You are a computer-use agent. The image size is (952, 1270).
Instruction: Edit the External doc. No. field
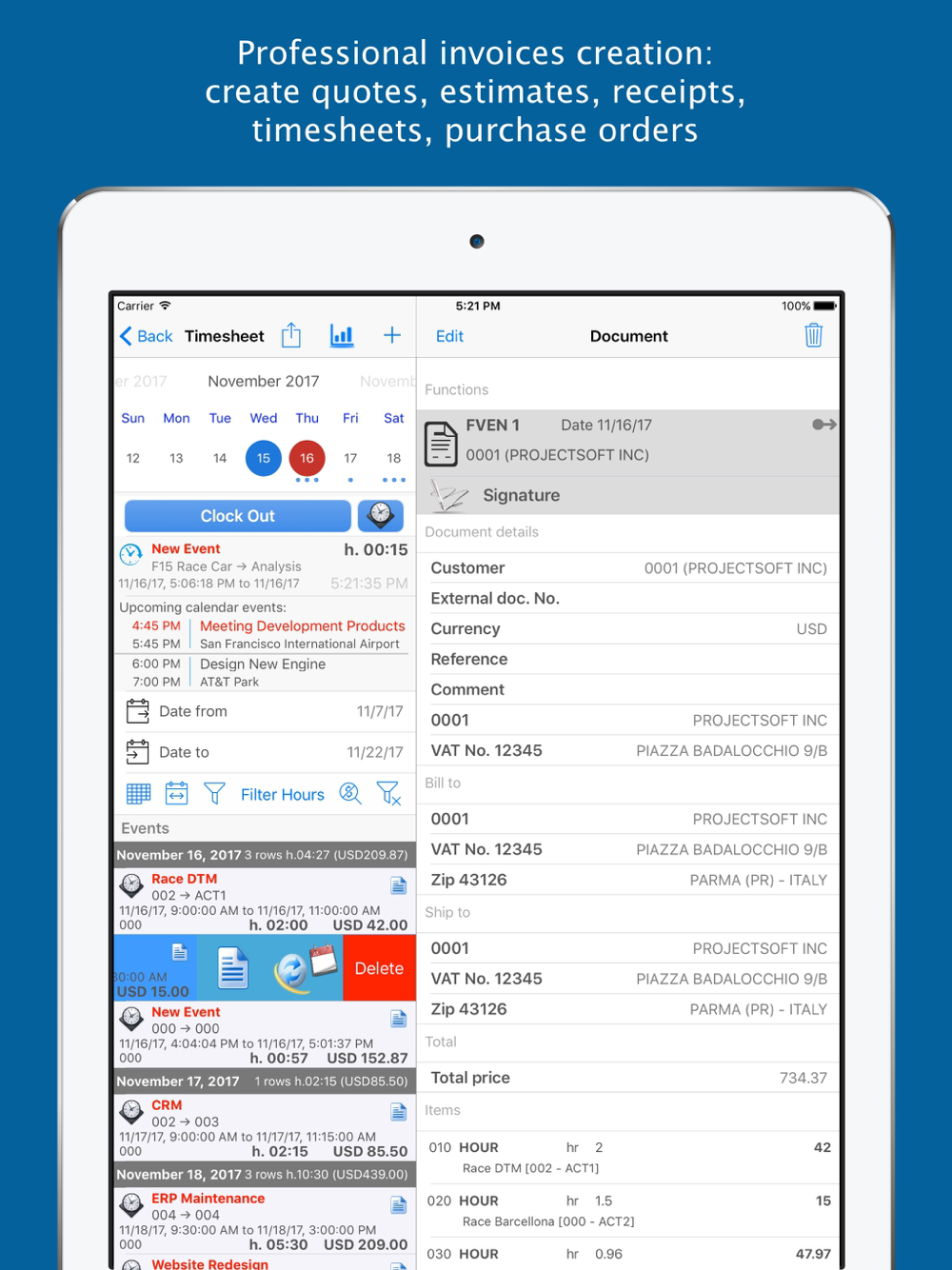(x=628, y=598)
